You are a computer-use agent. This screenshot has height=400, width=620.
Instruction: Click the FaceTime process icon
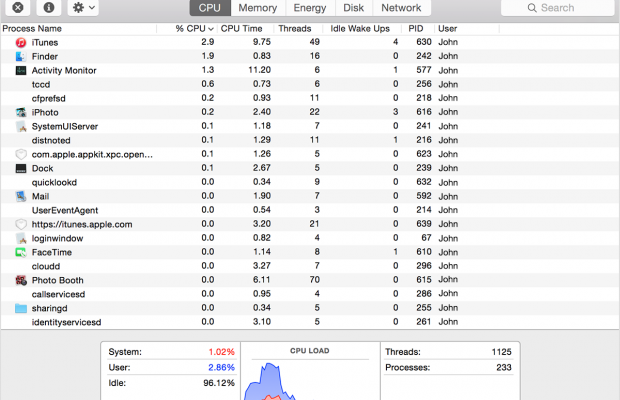point(21,253)
